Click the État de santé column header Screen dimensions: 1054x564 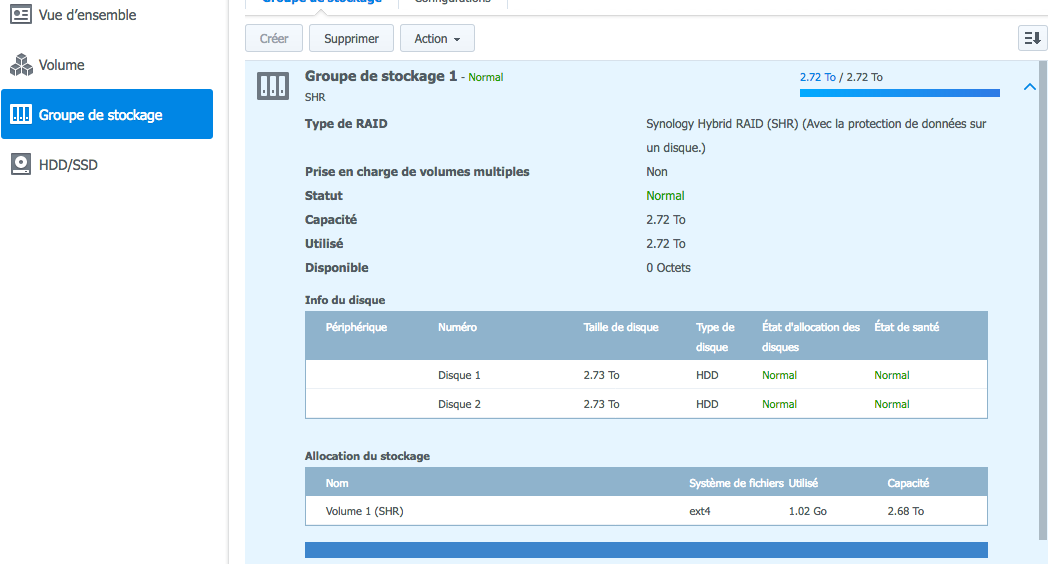pos(906,327)
